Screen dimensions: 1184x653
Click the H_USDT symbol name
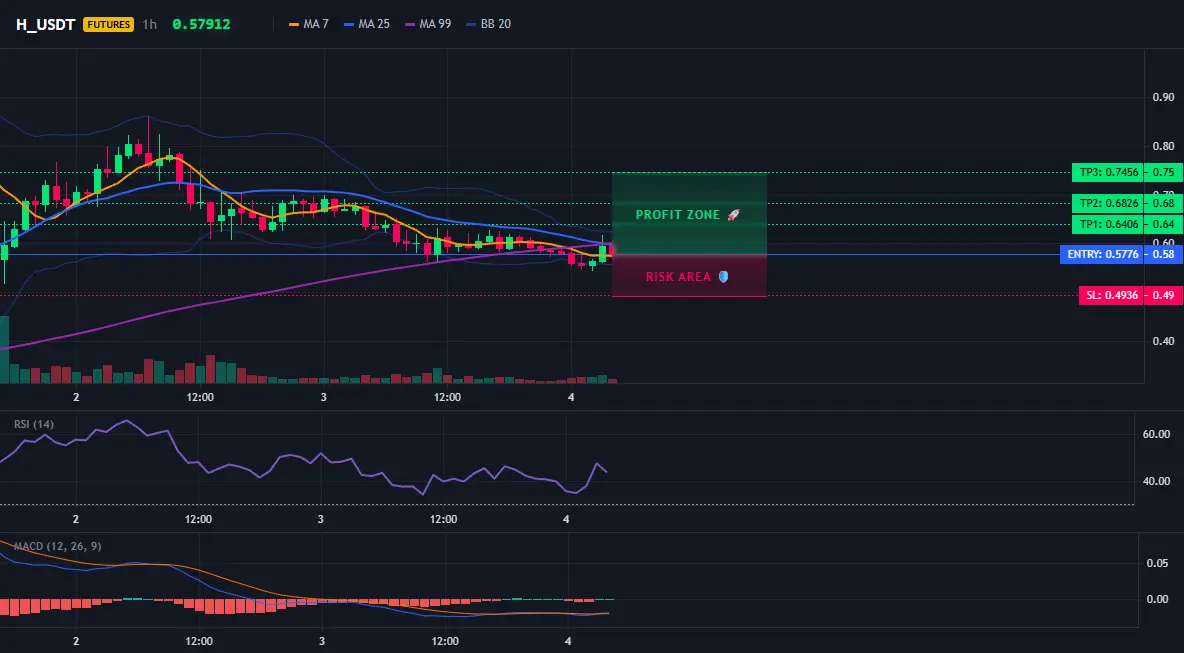45,24
